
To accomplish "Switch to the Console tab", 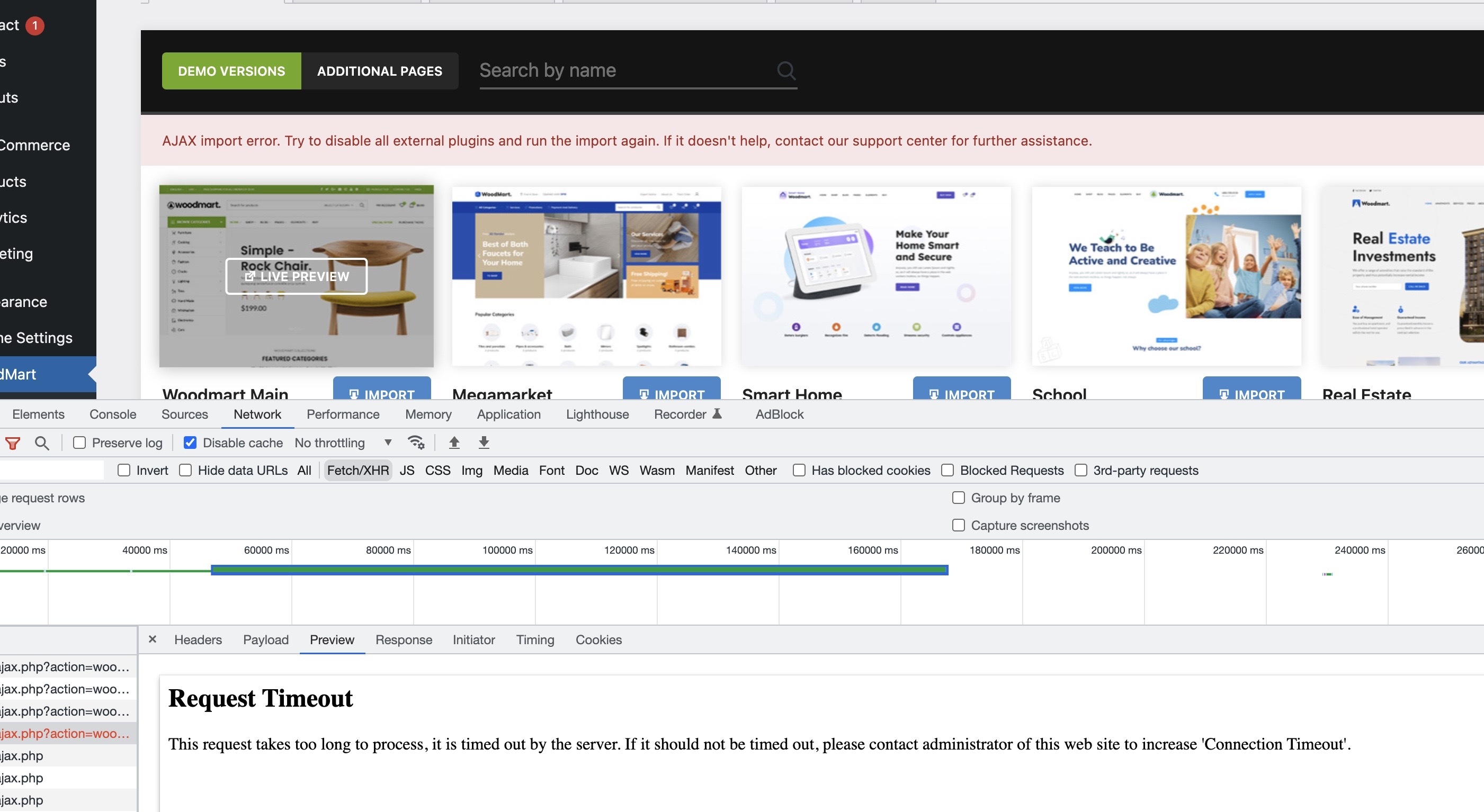I will pos(113,414).
